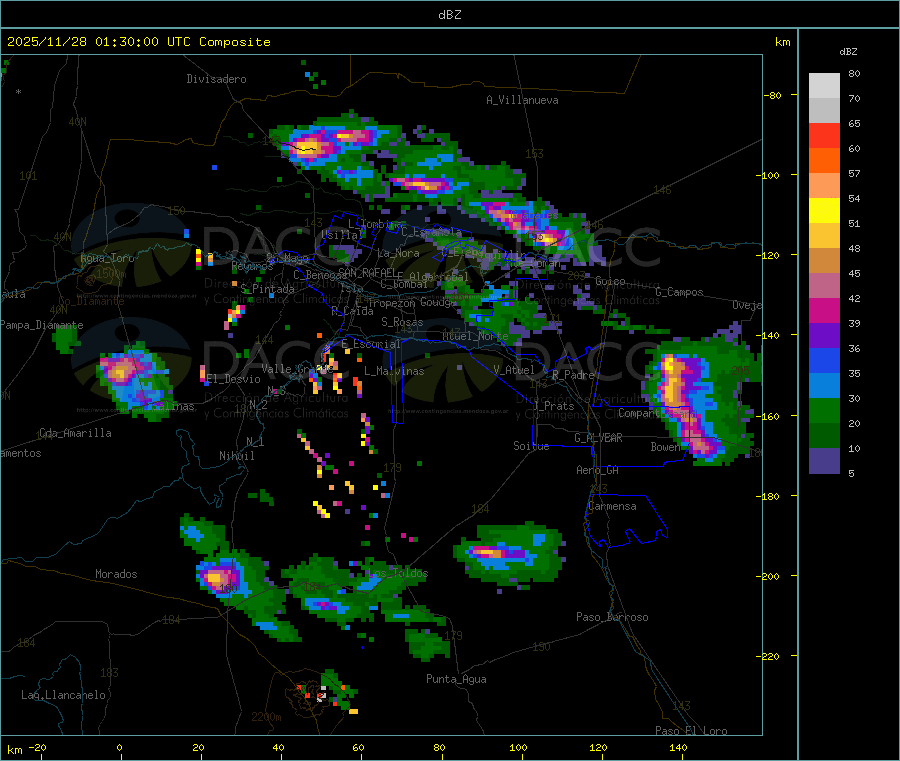
Task: Select the red 60–65 dBZ legend swatch
Action: pyautogui.click(x=824, y=135)
